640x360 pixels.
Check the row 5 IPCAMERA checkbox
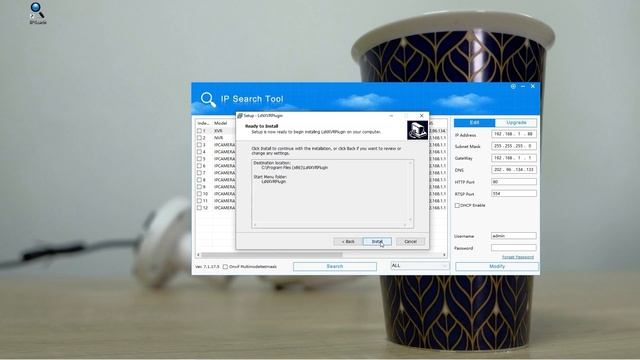point(200,159)
